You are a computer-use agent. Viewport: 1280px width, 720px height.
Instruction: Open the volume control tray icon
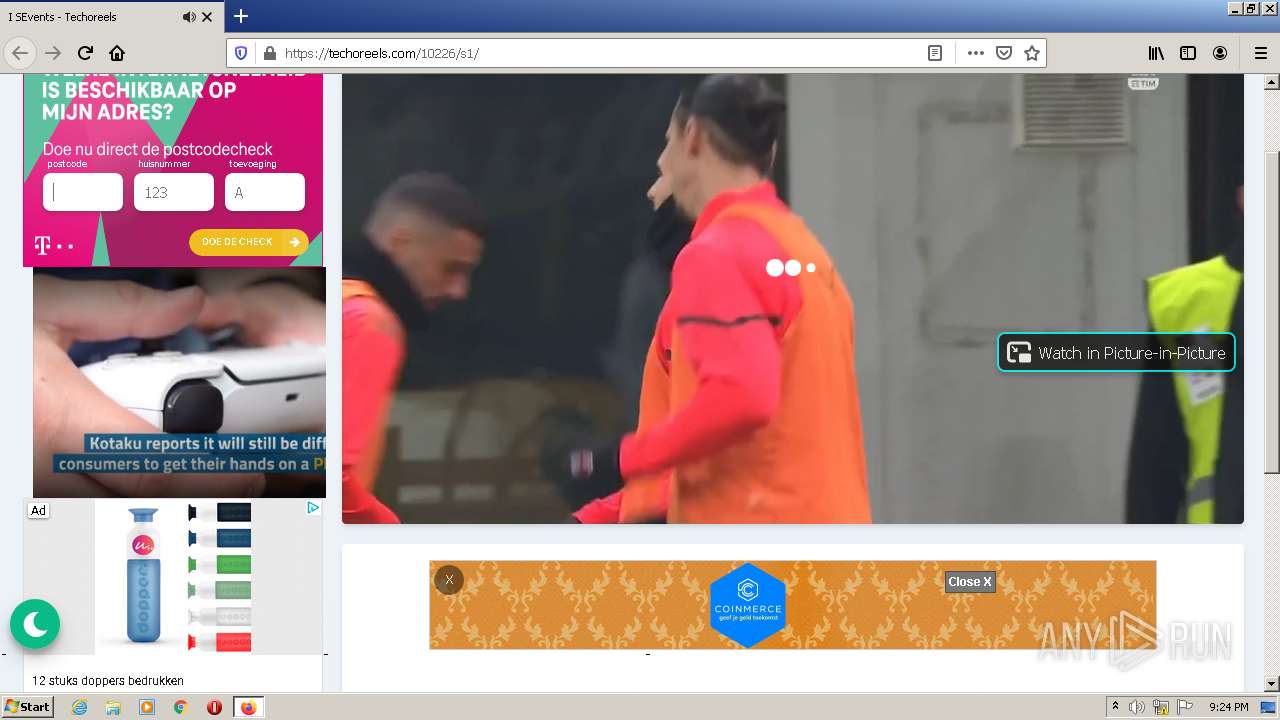[1137, 707]
